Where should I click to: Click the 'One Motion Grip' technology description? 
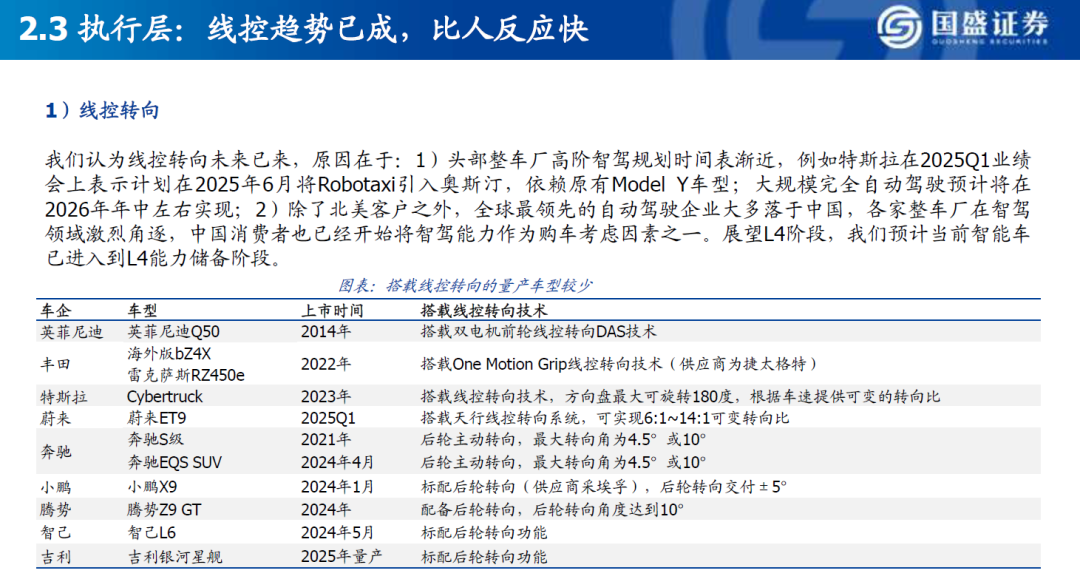pos(619,364)
